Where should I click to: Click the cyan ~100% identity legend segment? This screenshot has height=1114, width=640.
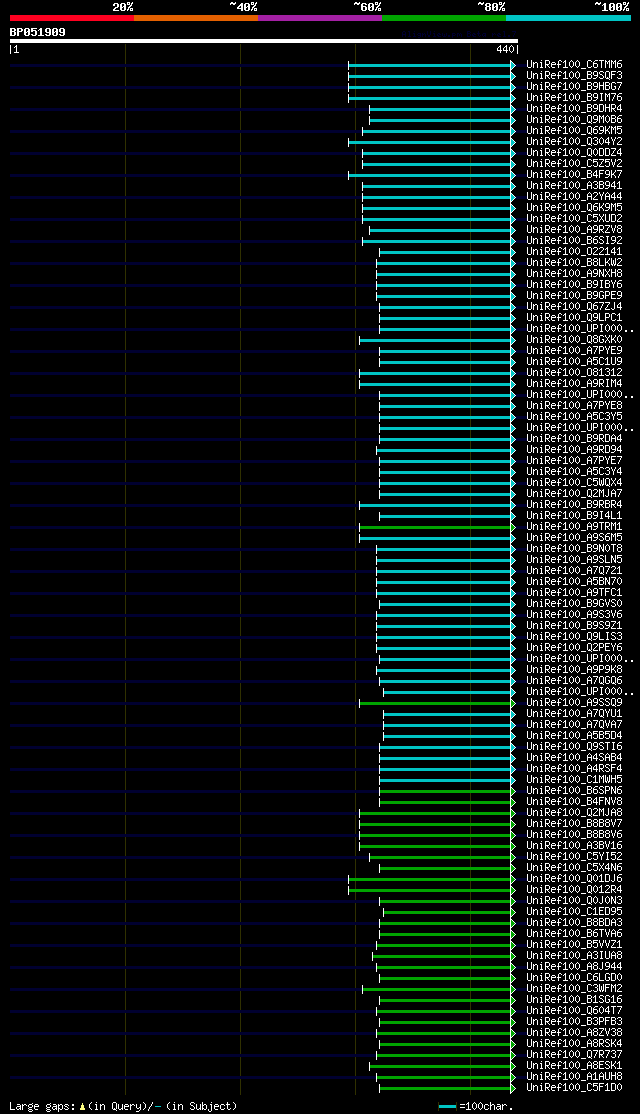coord(568,18)
